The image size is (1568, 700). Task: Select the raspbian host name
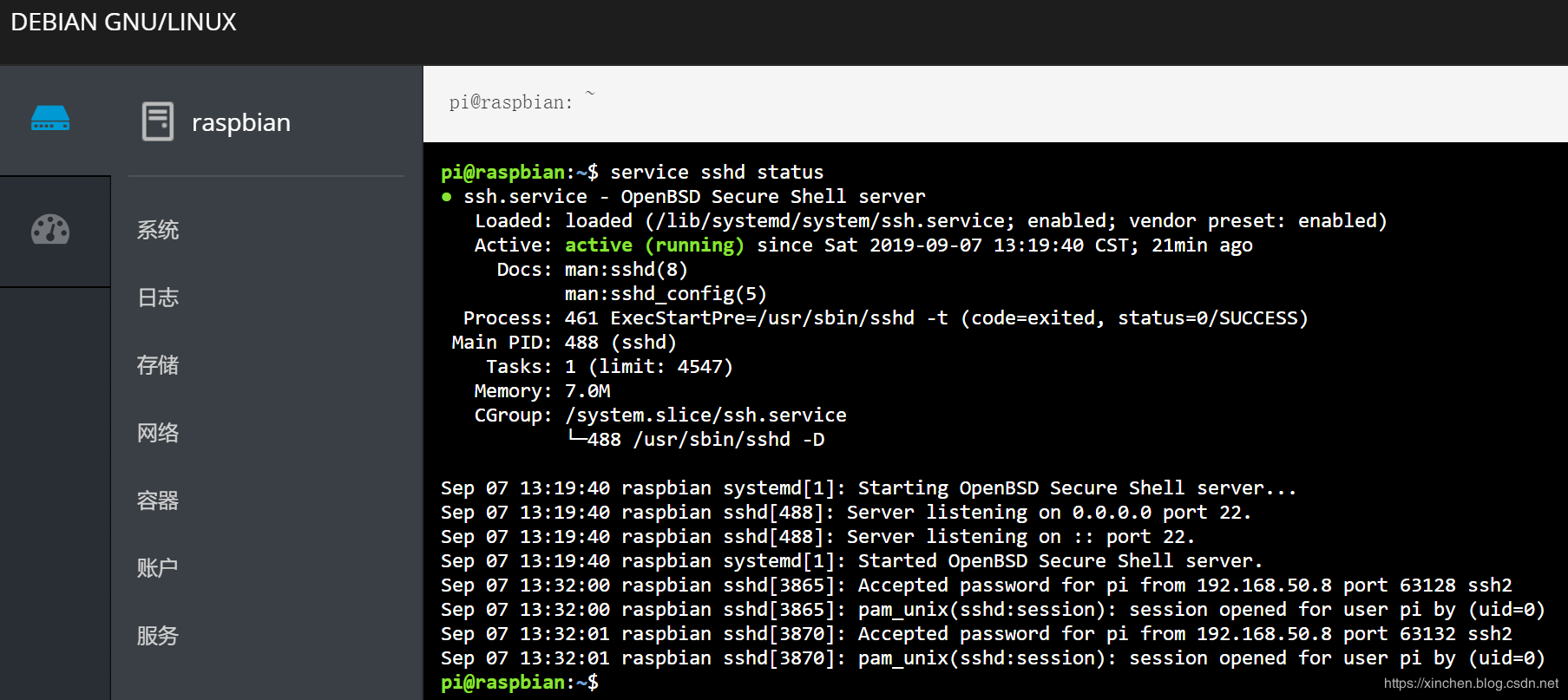pyautogui.click(x=241, y=122)
